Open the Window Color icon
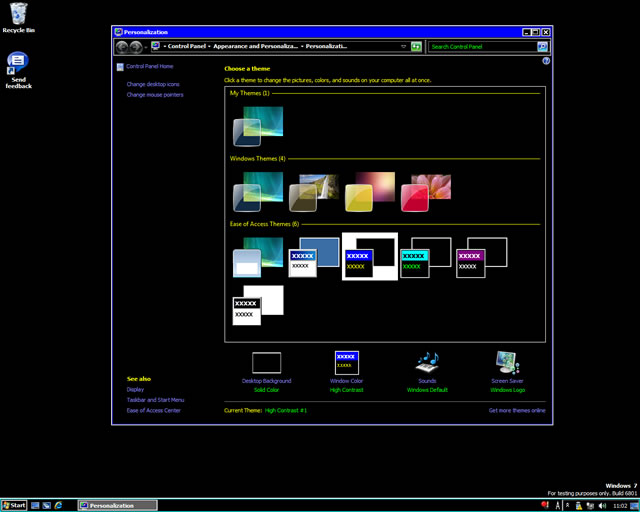The image size is (640, 512). pyautogui.click(x=347, y=363)
